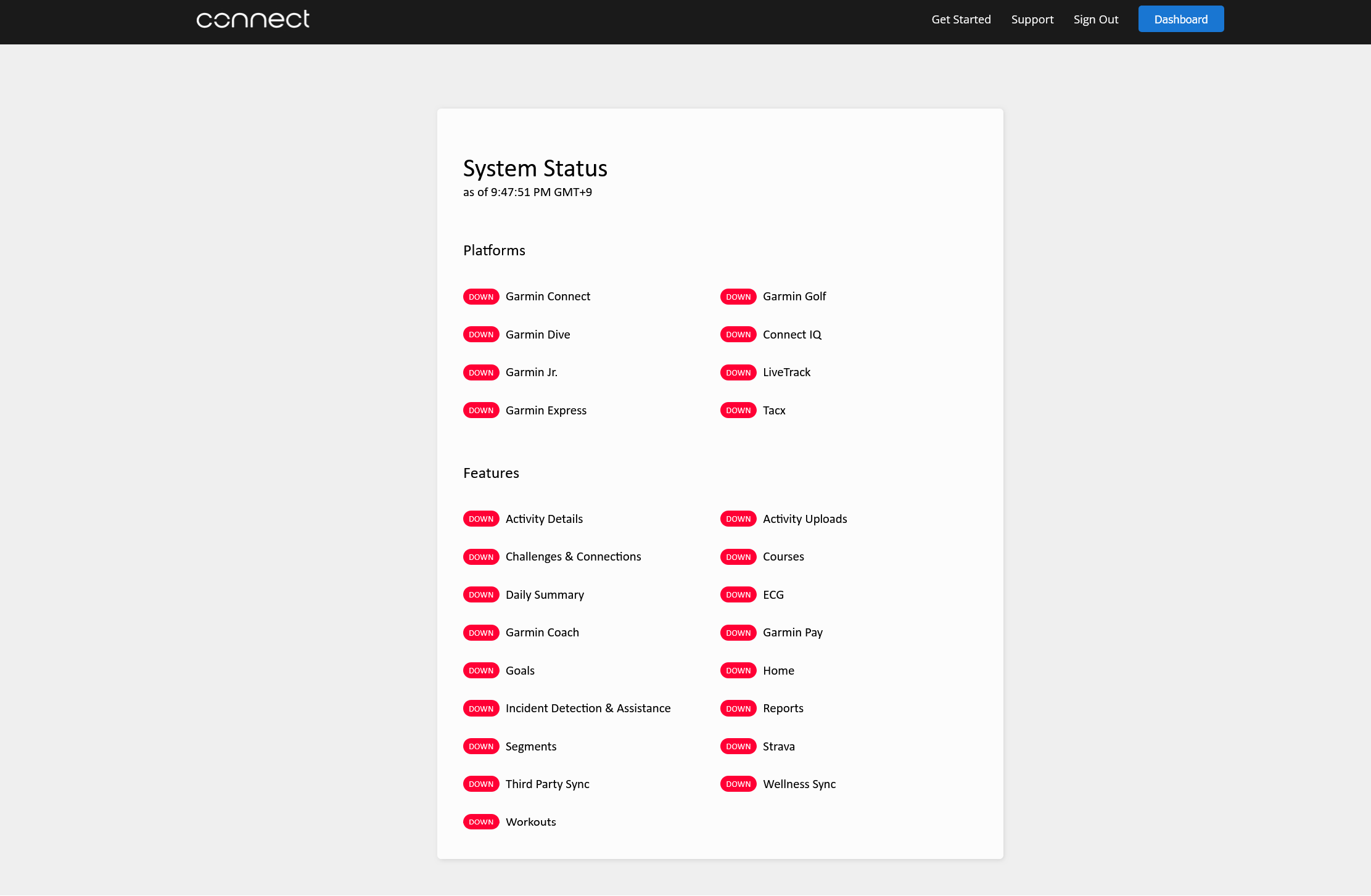
Task: Click the Segments feature name
Action: [531, 746]
